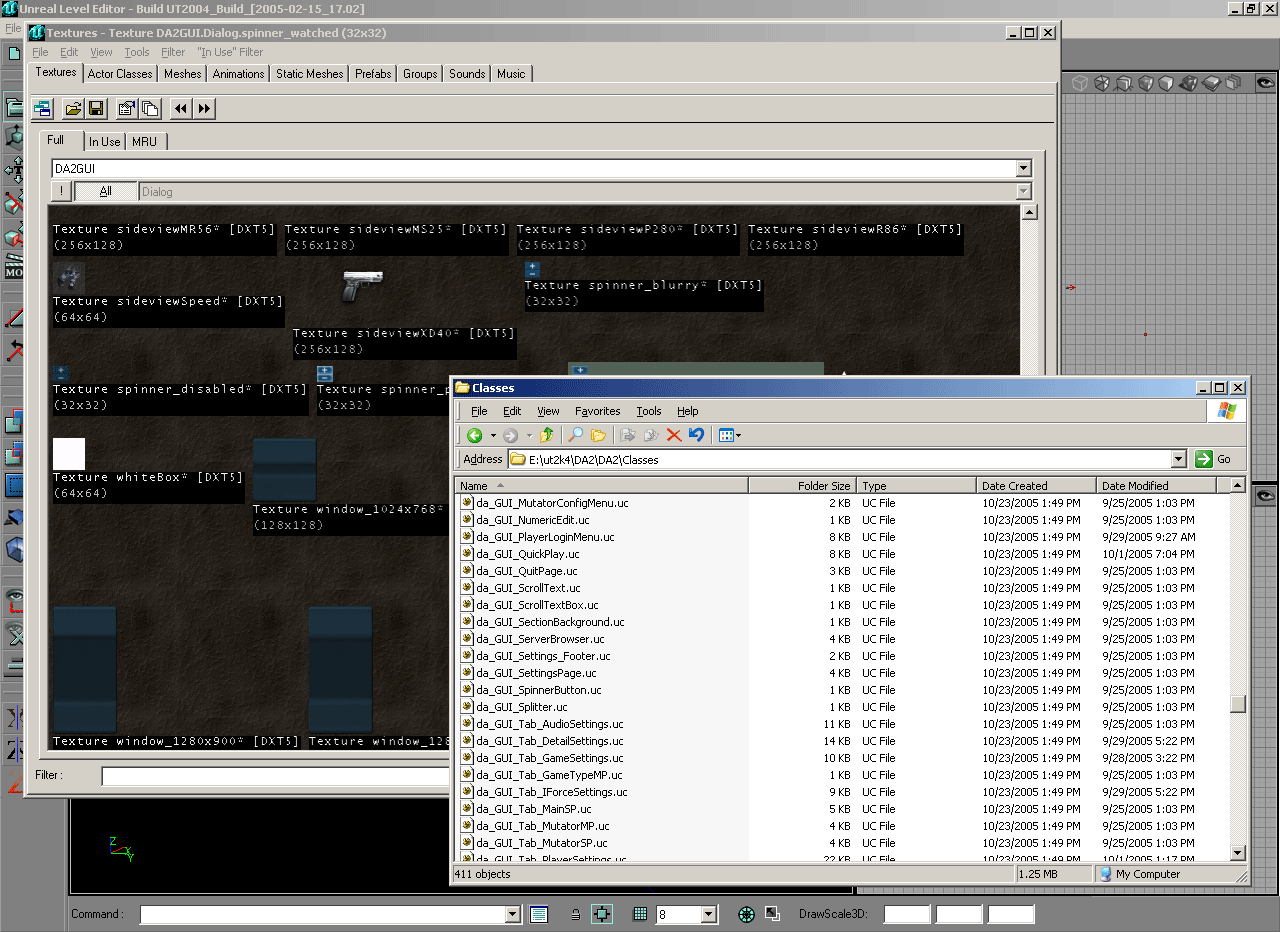1280x932 pixels.
Task: Toggle the All groups button
Action: pos(106,191)
